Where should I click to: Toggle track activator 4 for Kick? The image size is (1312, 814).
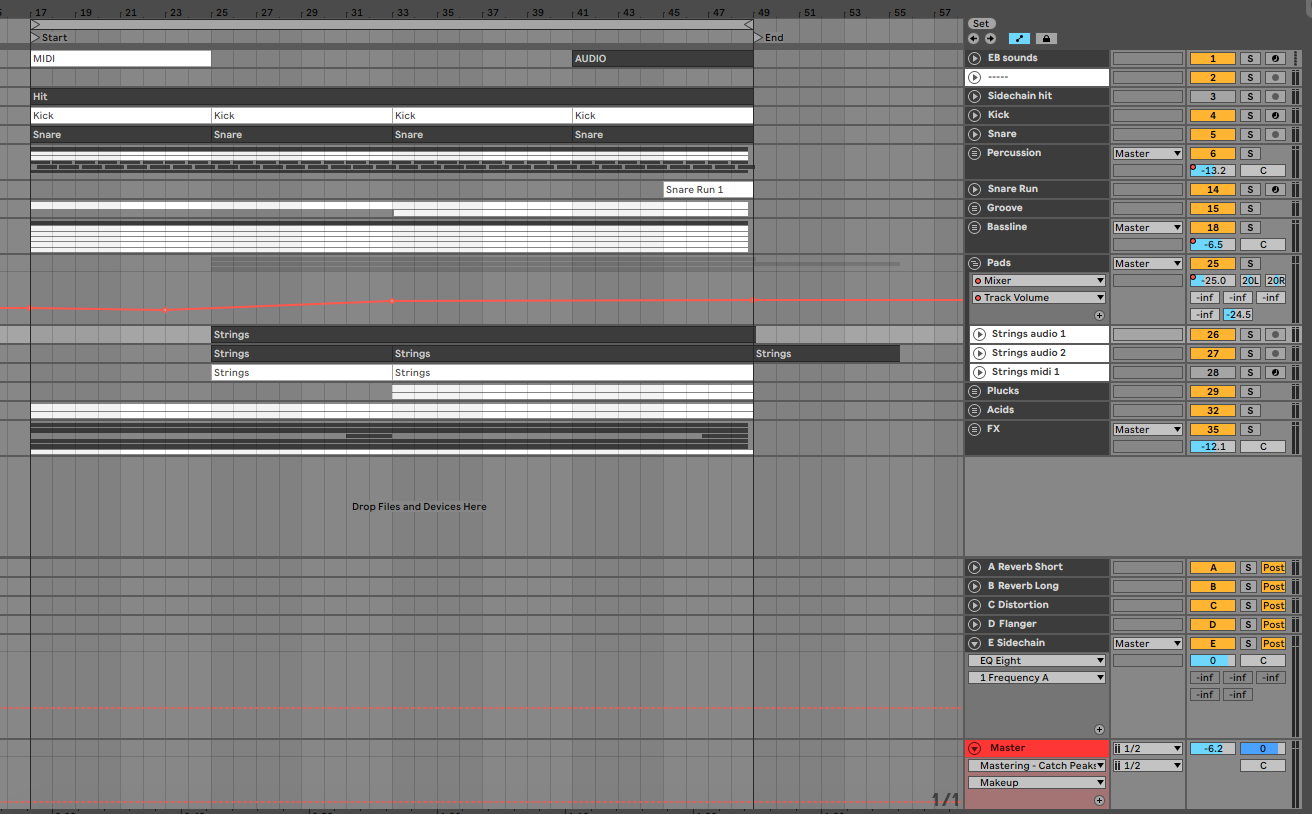1213,115
